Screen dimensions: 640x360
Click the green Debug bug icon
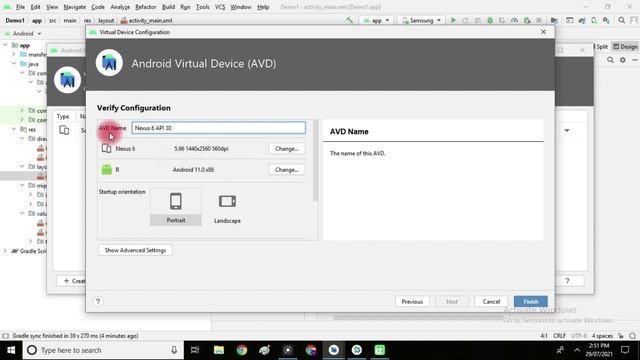[x=490, y=20]
